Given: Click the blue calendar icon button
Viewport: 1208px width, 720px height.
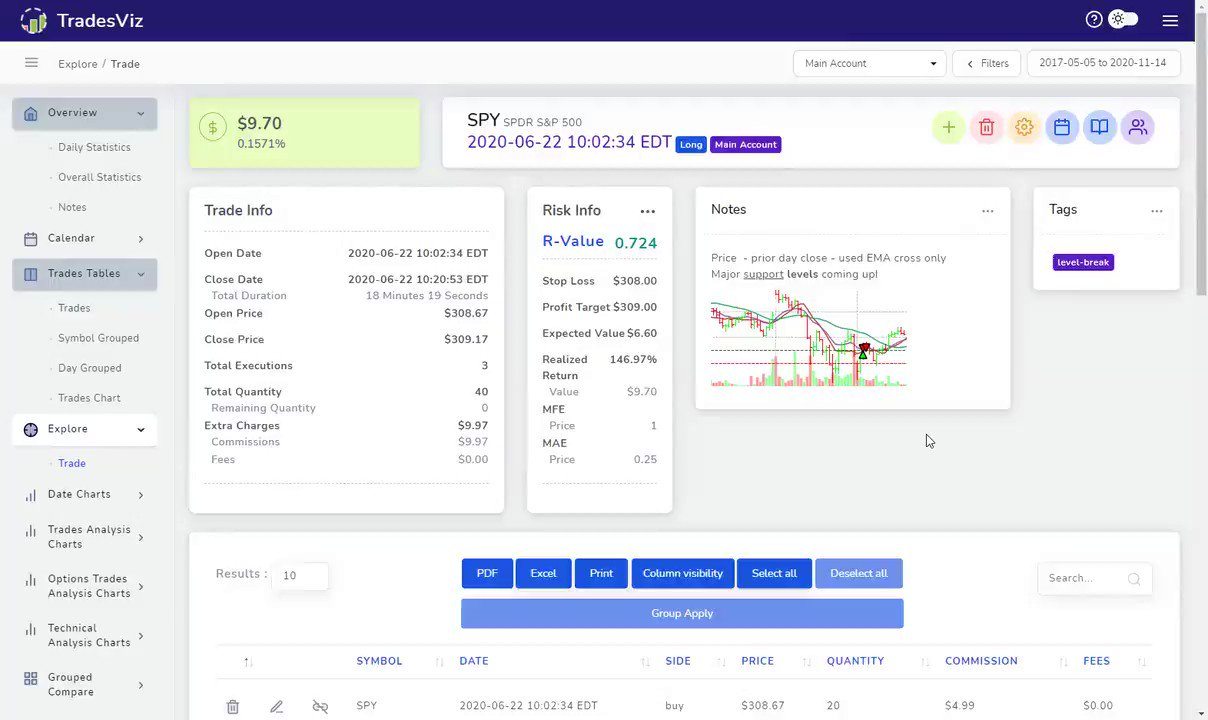Looking at the screenshot, I should [x=1062, y=127].
